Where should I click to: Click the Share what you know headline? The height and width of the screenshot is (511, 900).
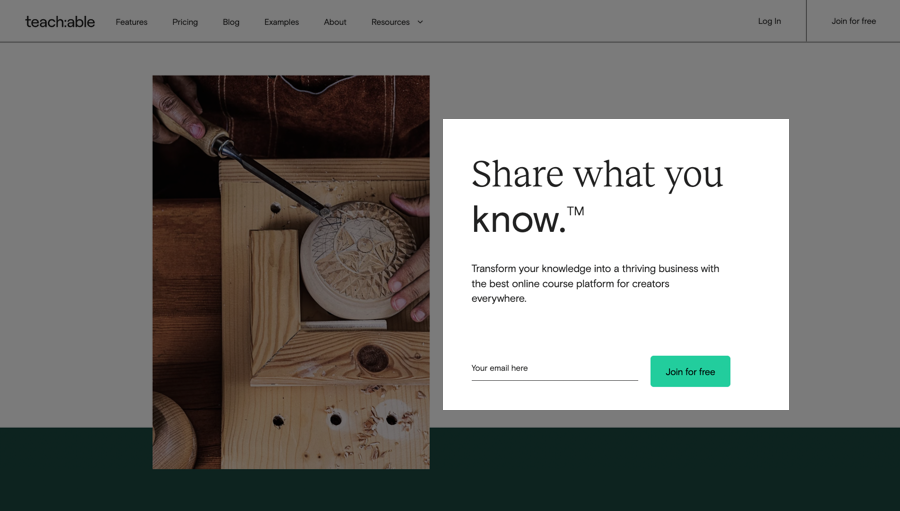(x=597, y=196)
